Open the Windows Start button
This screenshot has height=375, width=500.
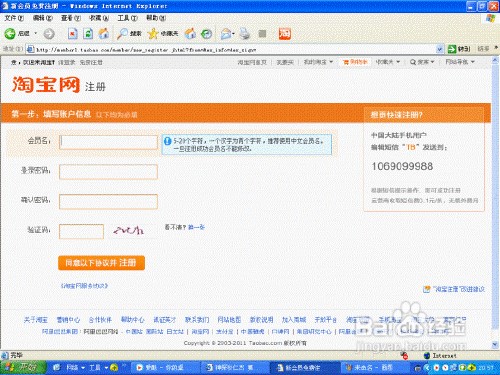click(x=23, y=367)
